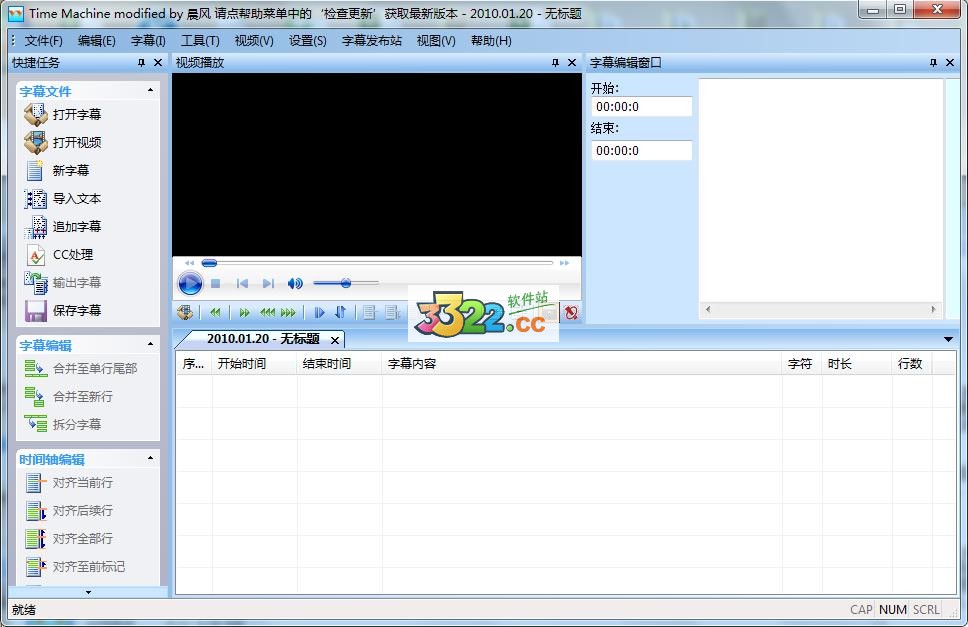Click green double-arrow rewind toolbar icon

215,313
